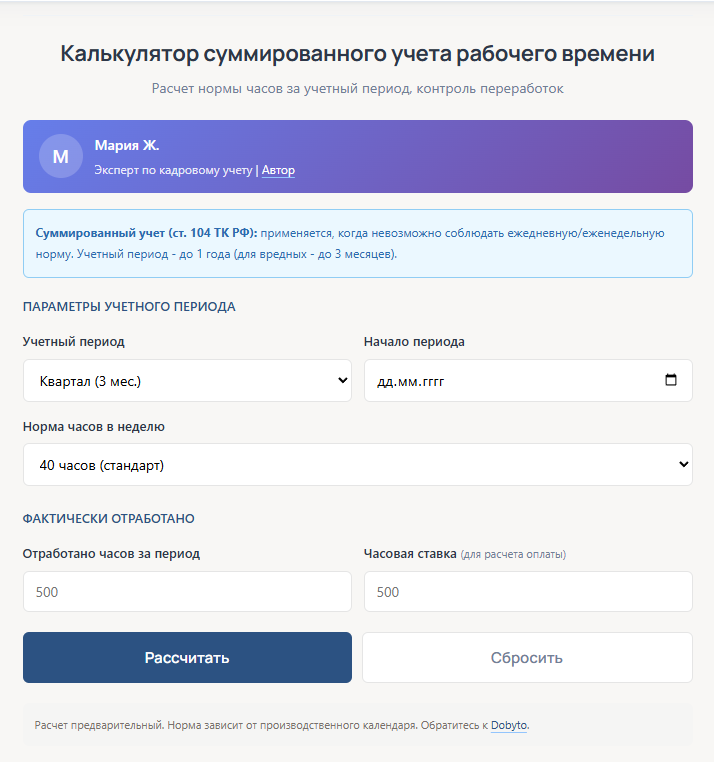Click the "Норма часов в неделю" label
This screenshot has height=762, width=714.
click(x=94, y=426)
